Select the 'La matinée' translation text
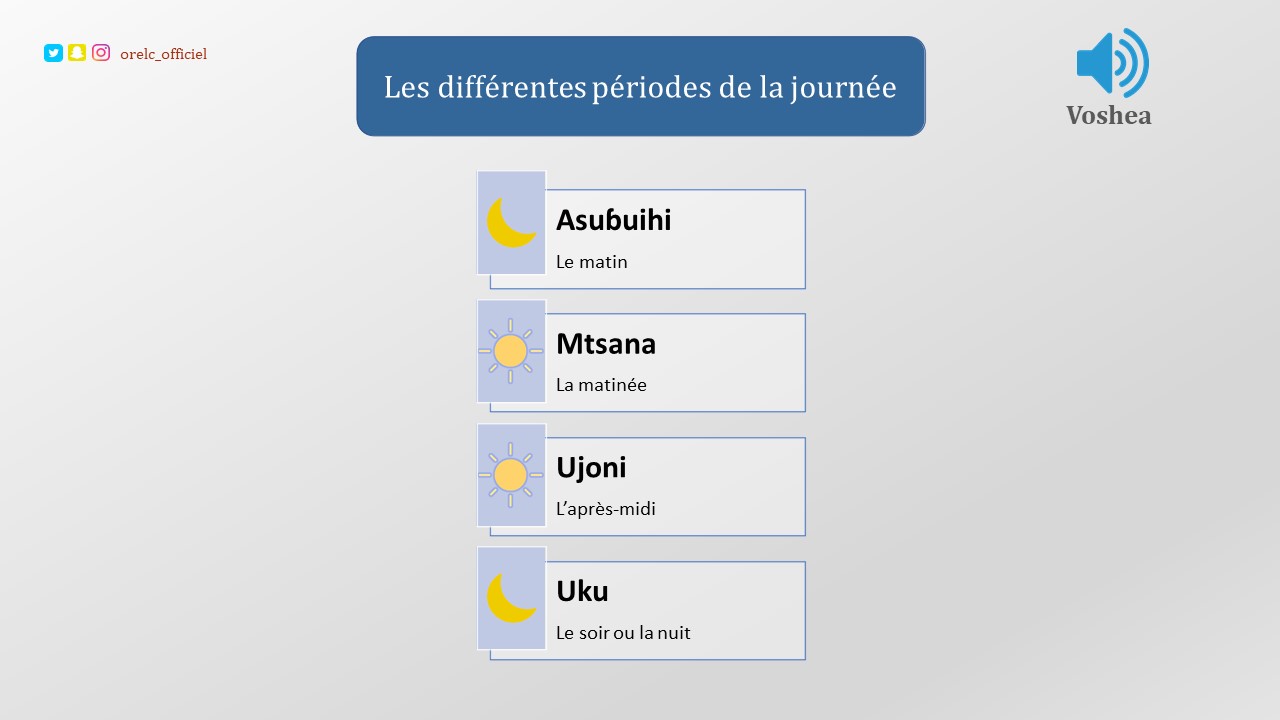 601,385
